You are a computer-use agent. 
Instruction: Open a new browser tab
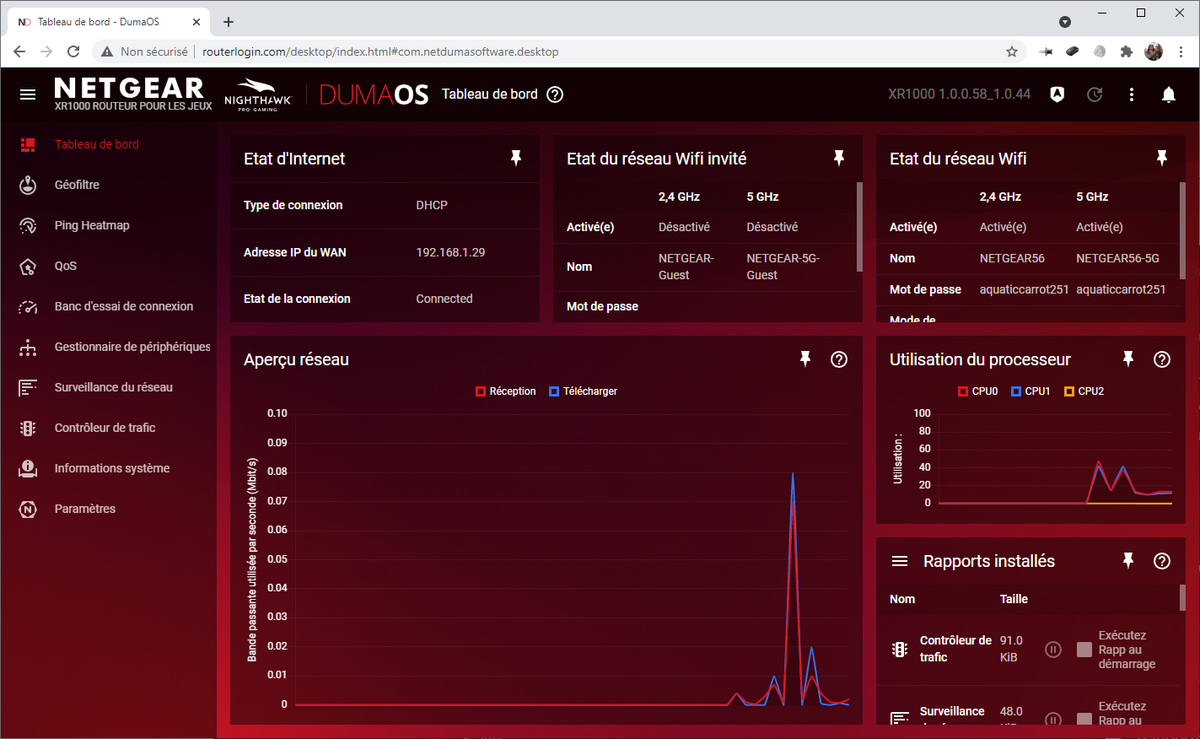pos(228,21)
